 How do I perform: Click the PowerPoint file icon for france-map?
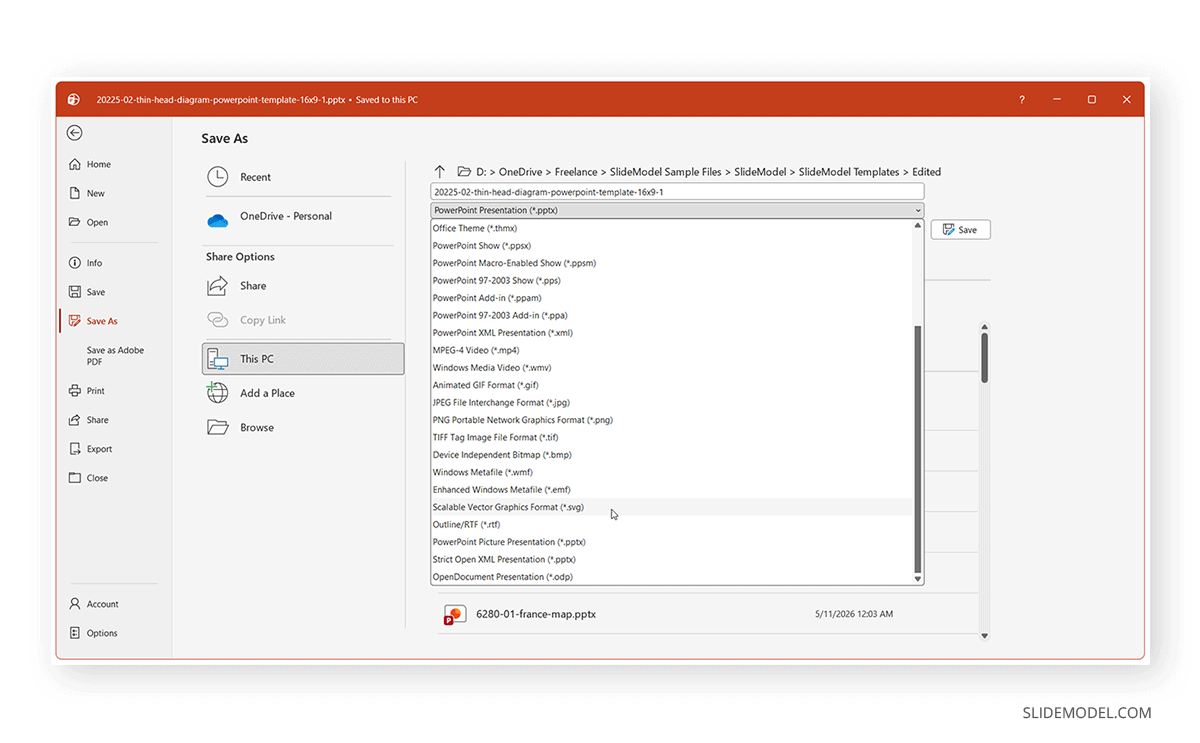[454, 615]
